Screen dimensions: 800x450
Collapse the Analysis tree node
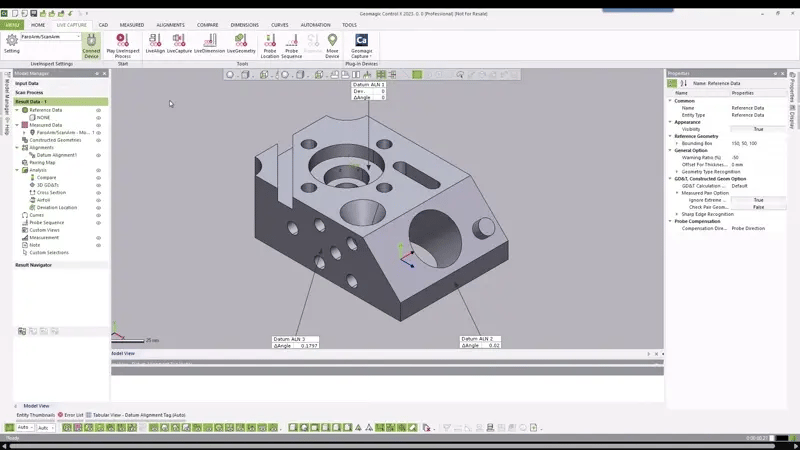coord(18,170)
